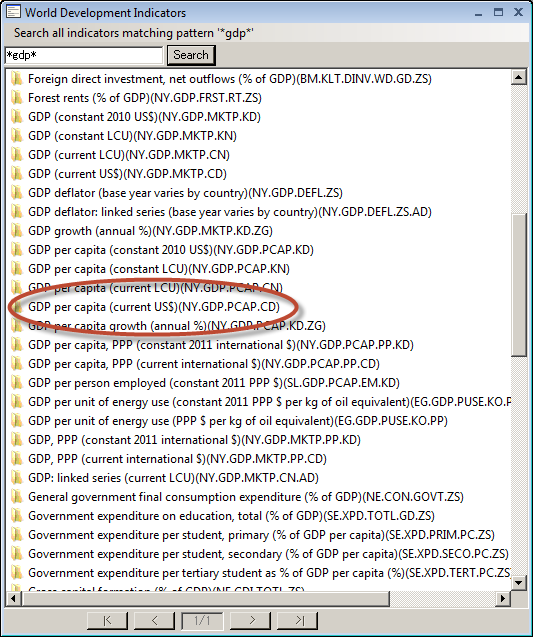This screenshot has width=533, height=637.
Task: Click folder icon for GDP (constant 2010 US$)
Action: coord(17,117)
